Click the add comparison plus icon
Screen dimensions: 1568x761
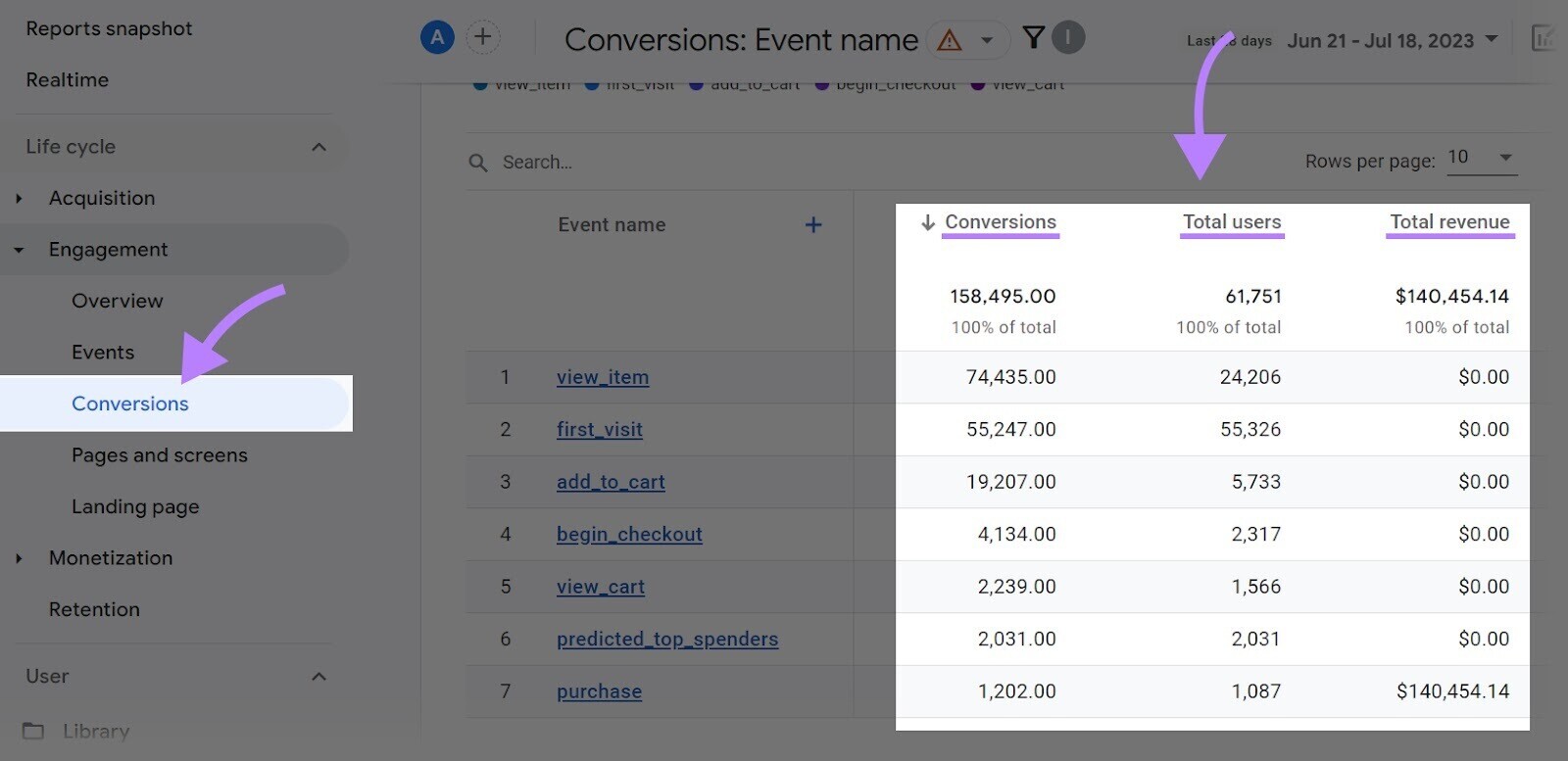tap(482, 38)
